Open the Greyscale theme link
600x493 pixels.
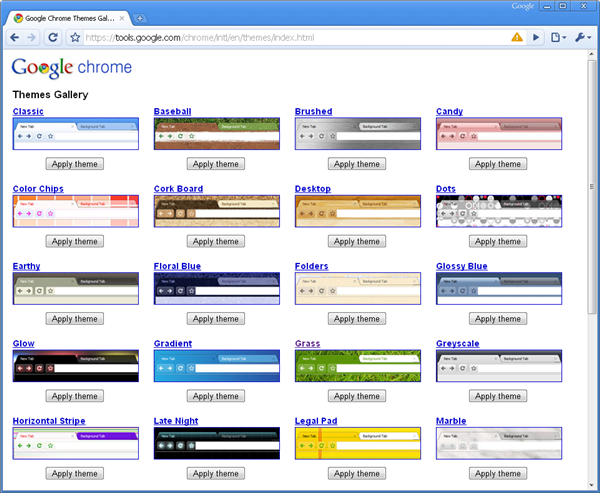pos(458,343)
